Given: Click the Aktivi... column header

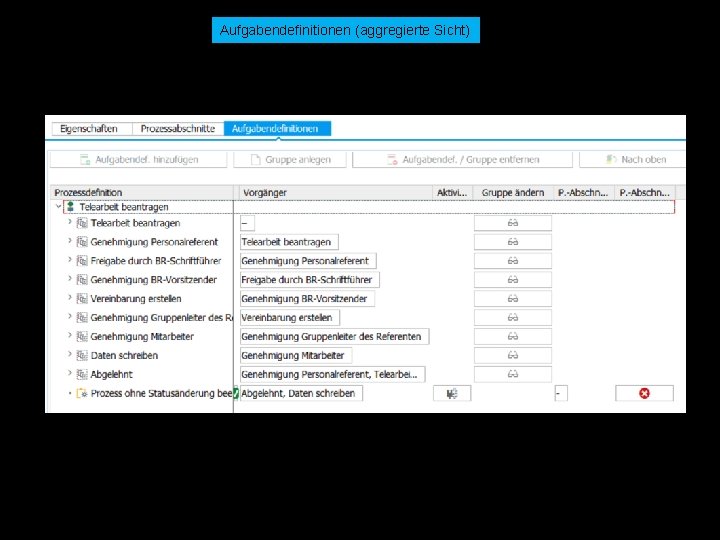Looking at the screenshot, I should (x=452, y=192).
